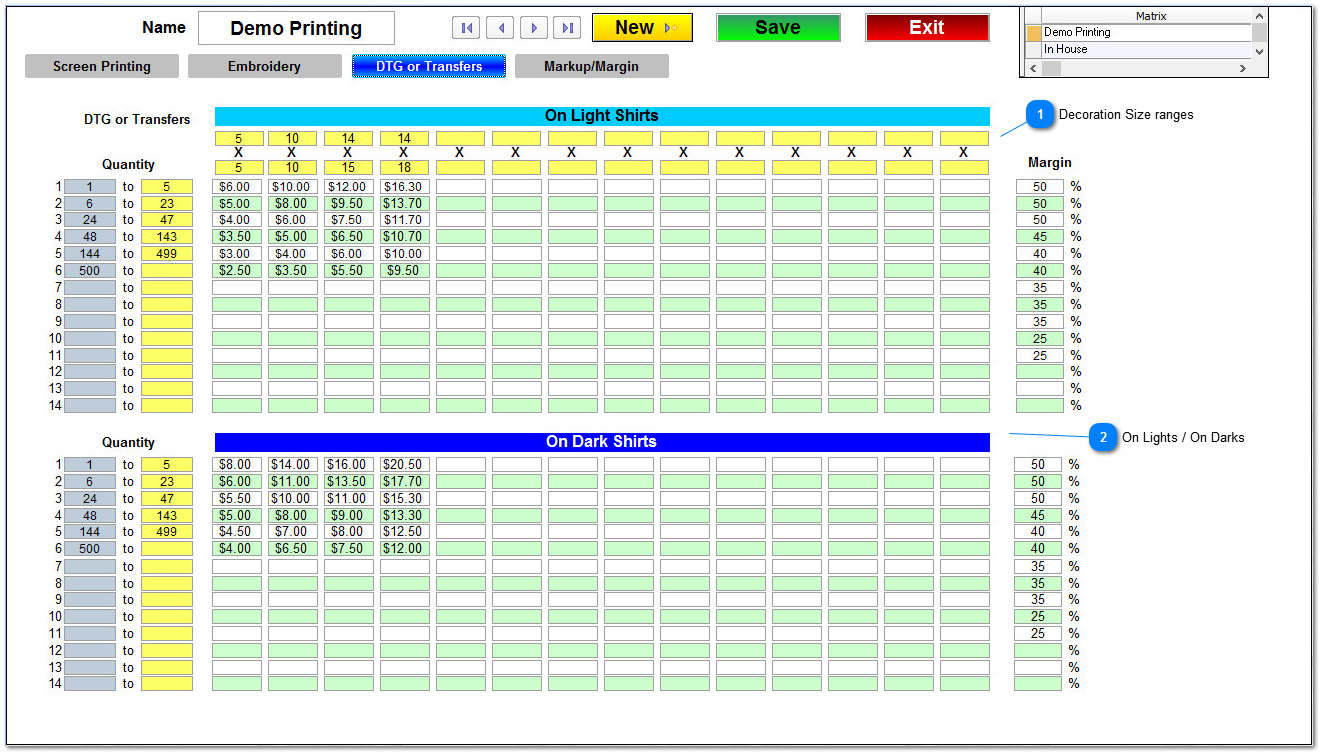The height and width of the screenshot is (755, 1322).
Task: Exit the matrix editor
Action: [x=926, y=27]
